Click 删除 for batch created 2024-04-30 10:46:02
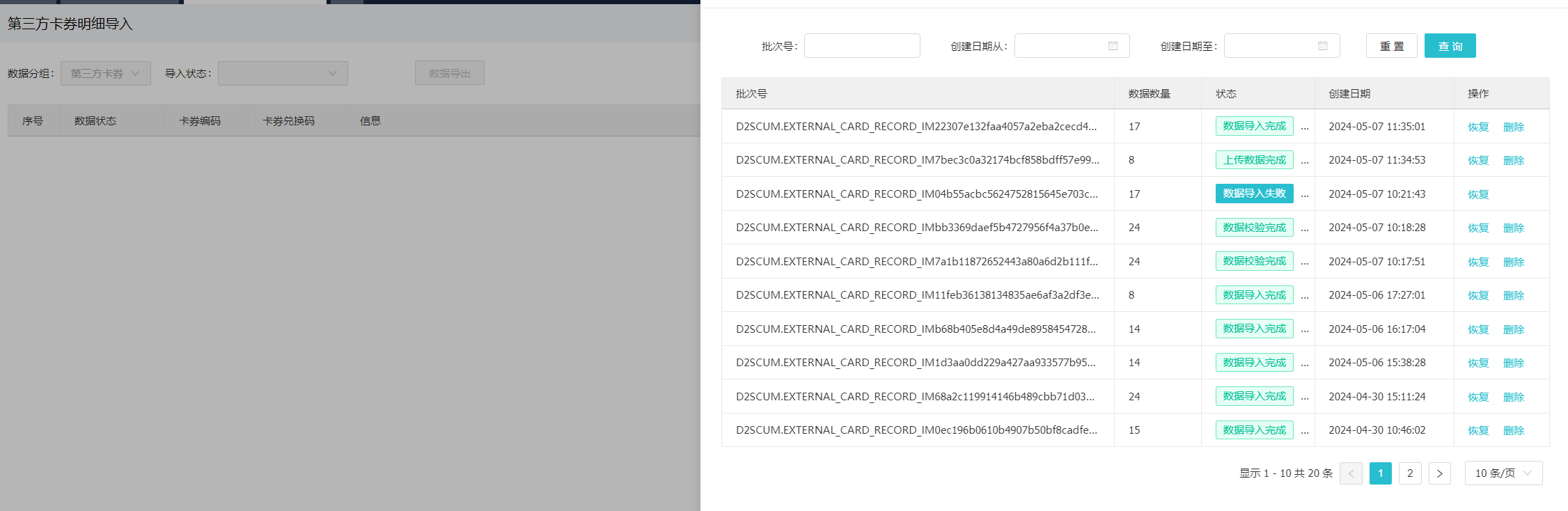Viewport: 1568px width, 511px height. click(x=1514, y=430)
